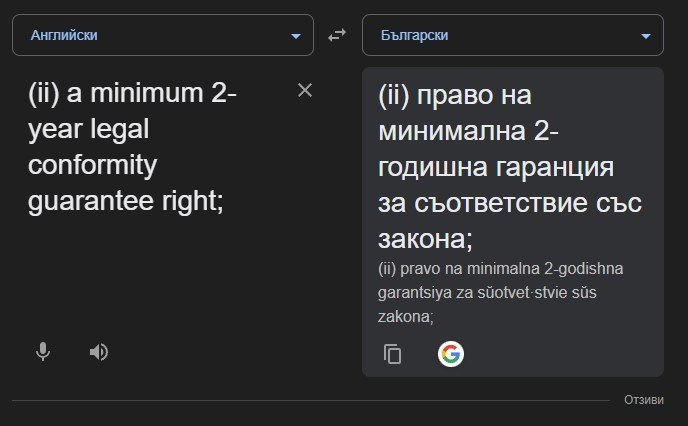Expand the source language arrow
688x426 pixels.
(x=295, y=36)
